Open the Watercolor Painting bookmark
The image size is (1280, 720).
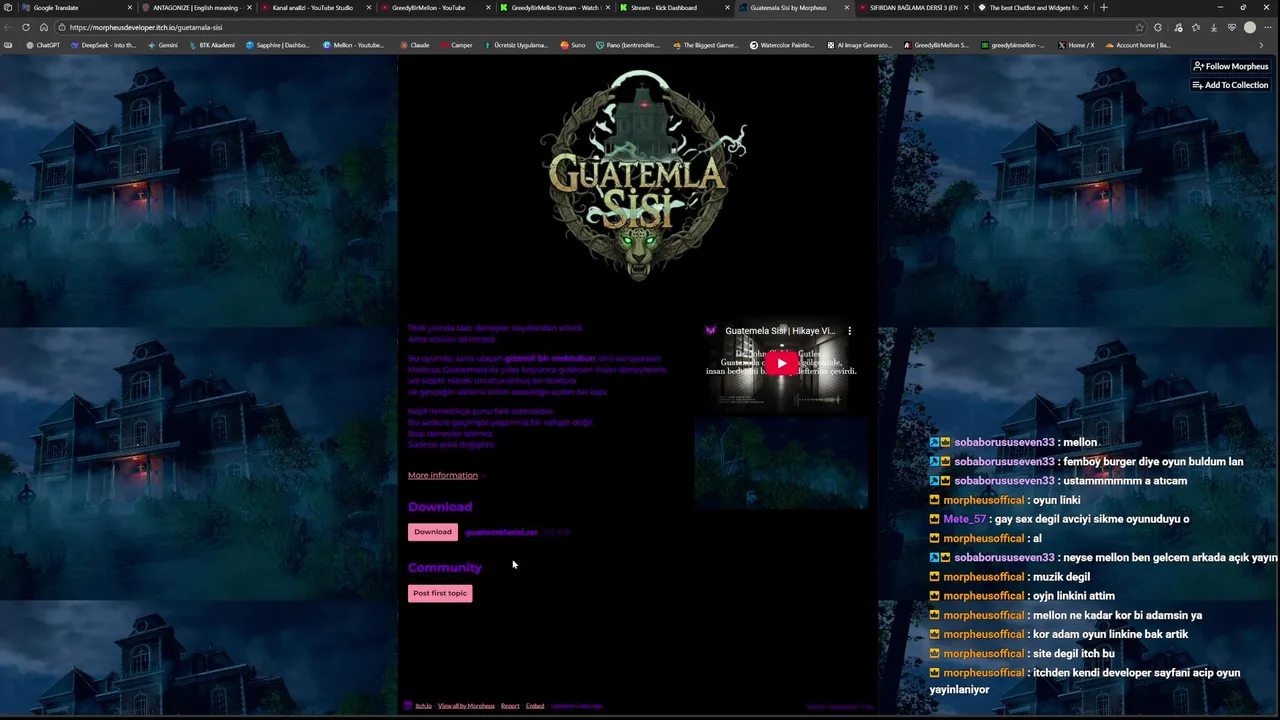[782, 45]
